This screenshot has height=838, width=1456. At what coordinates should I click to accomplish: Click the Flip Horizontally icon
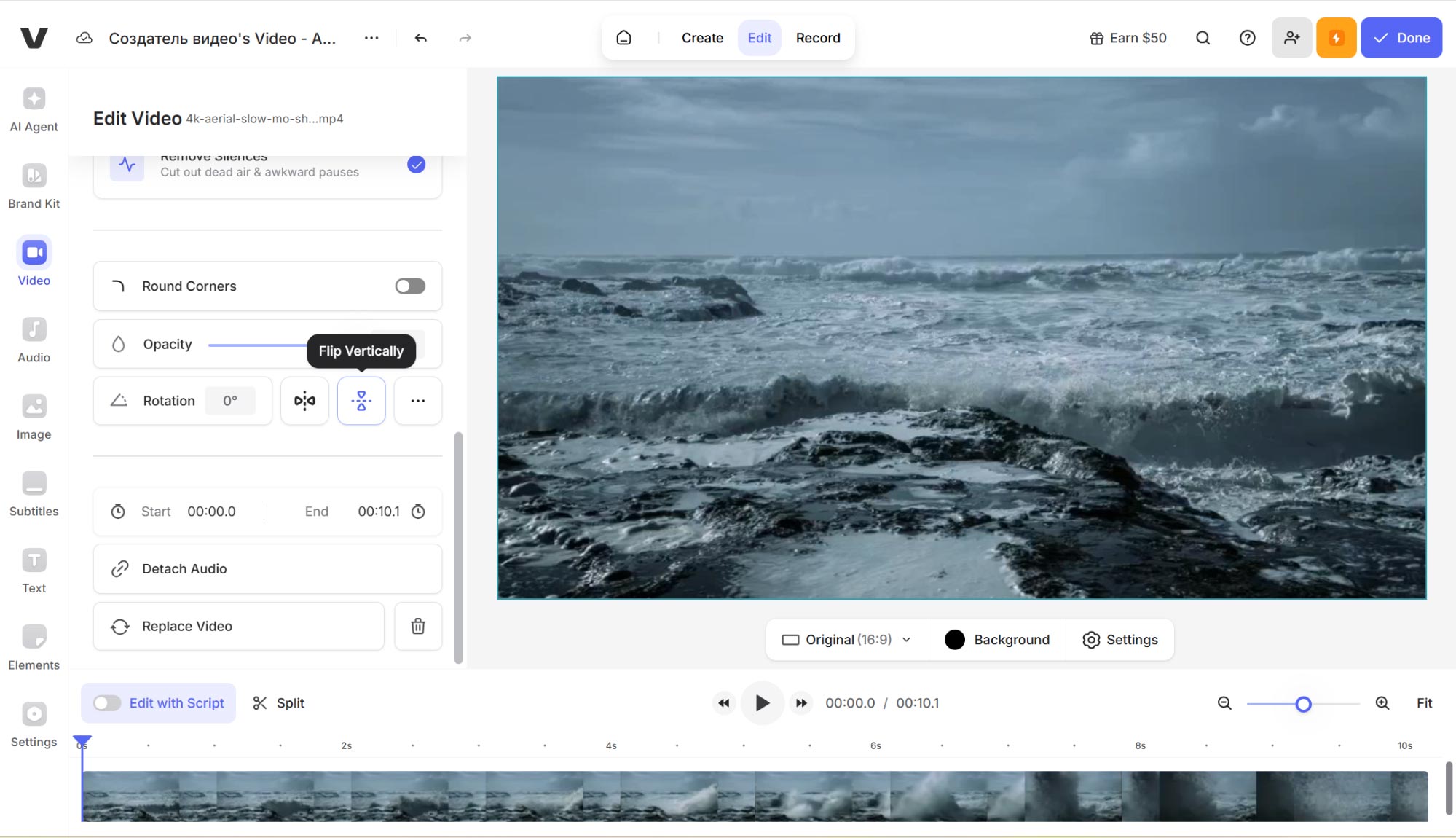pos(304,401)
